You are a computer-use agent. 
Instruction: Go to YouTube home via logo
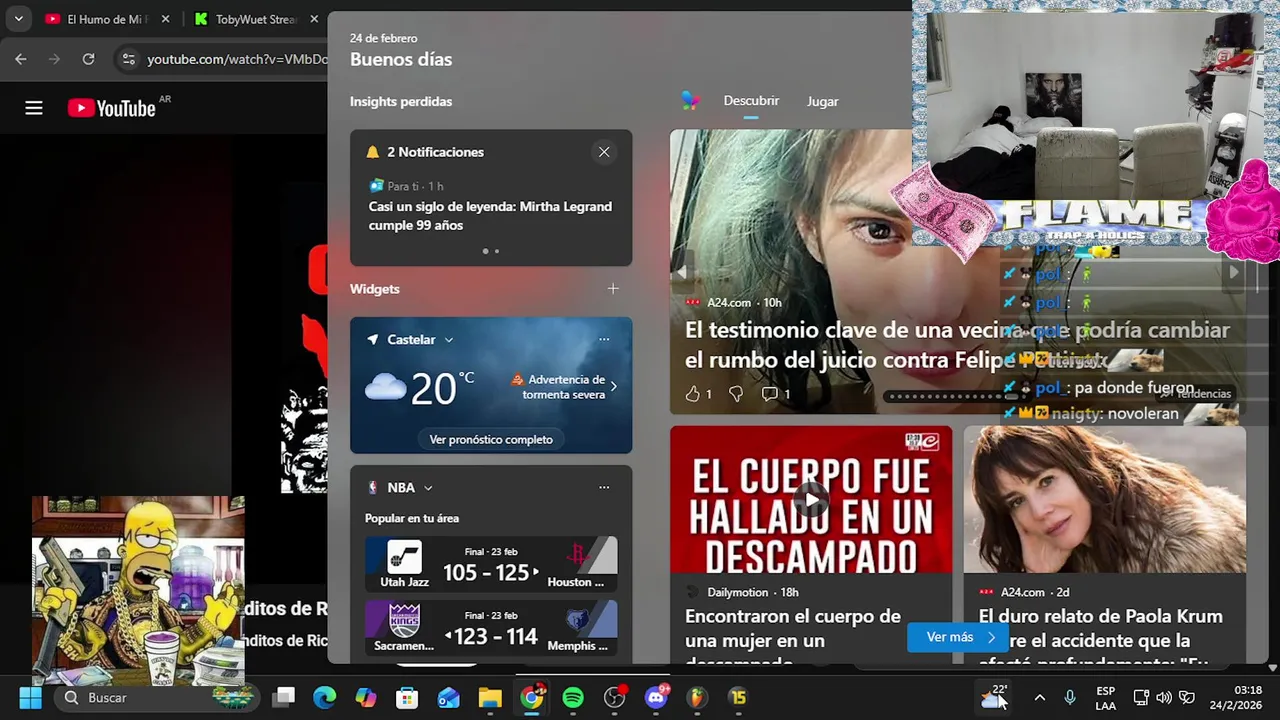tap(111, 108)
